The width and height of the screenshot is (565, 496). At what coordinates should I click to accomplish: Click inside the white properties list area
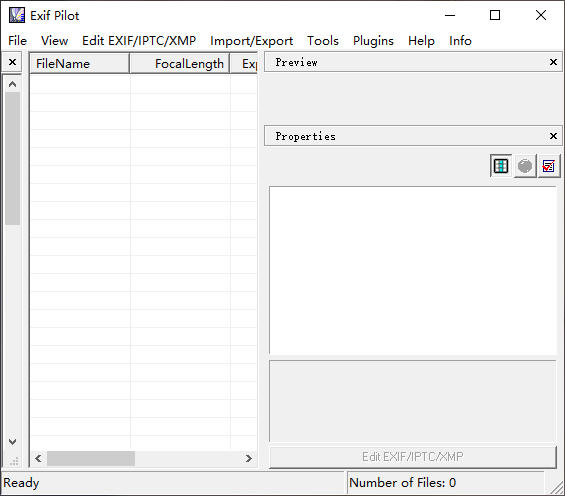[413, 271]
